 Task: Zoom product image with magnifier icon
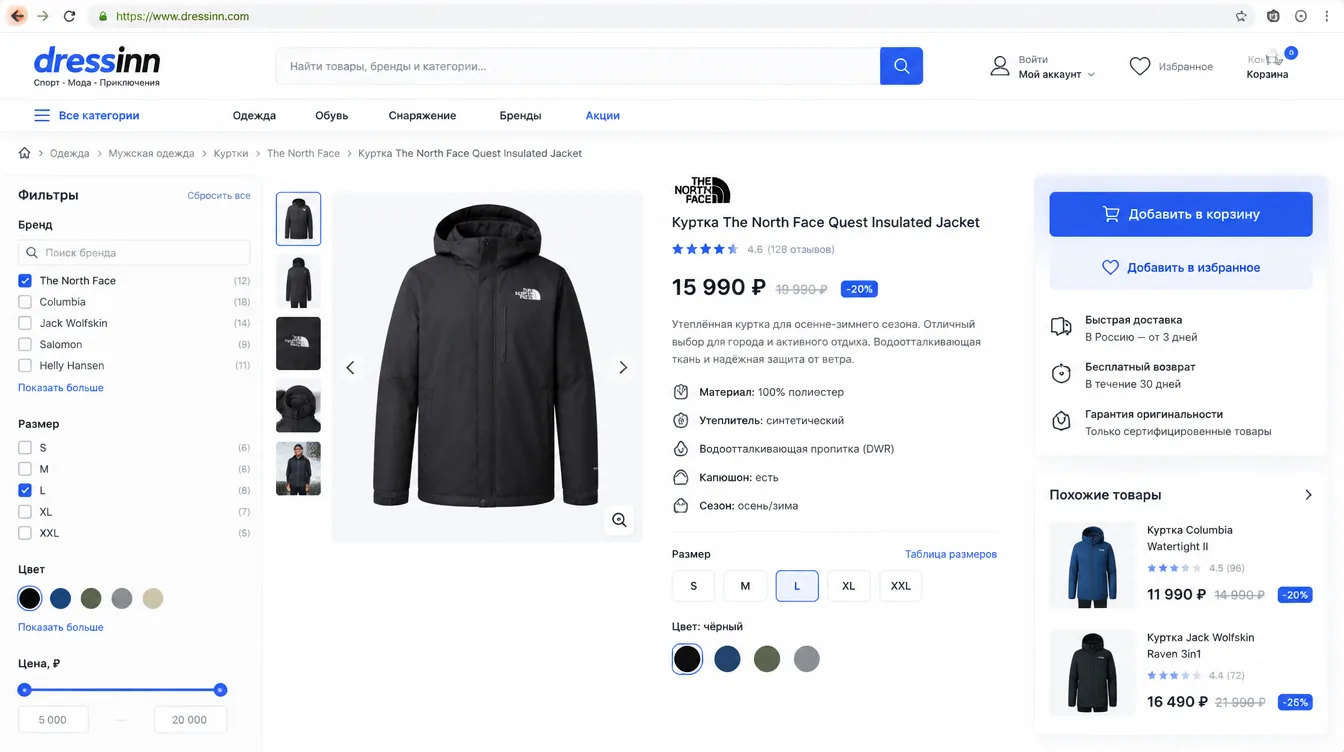[x=619, y=520]
